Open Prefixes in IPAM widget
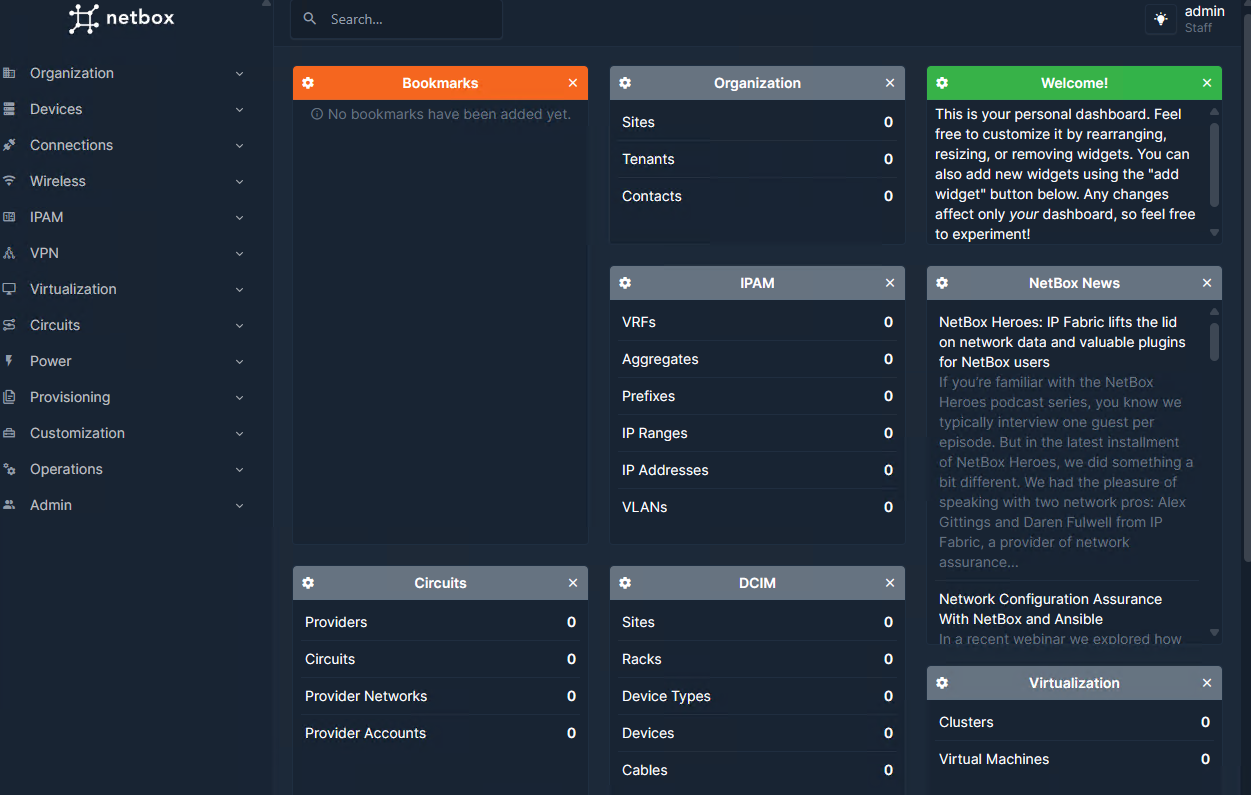The width and height of the screenshot is (1251, 795). 757,396
